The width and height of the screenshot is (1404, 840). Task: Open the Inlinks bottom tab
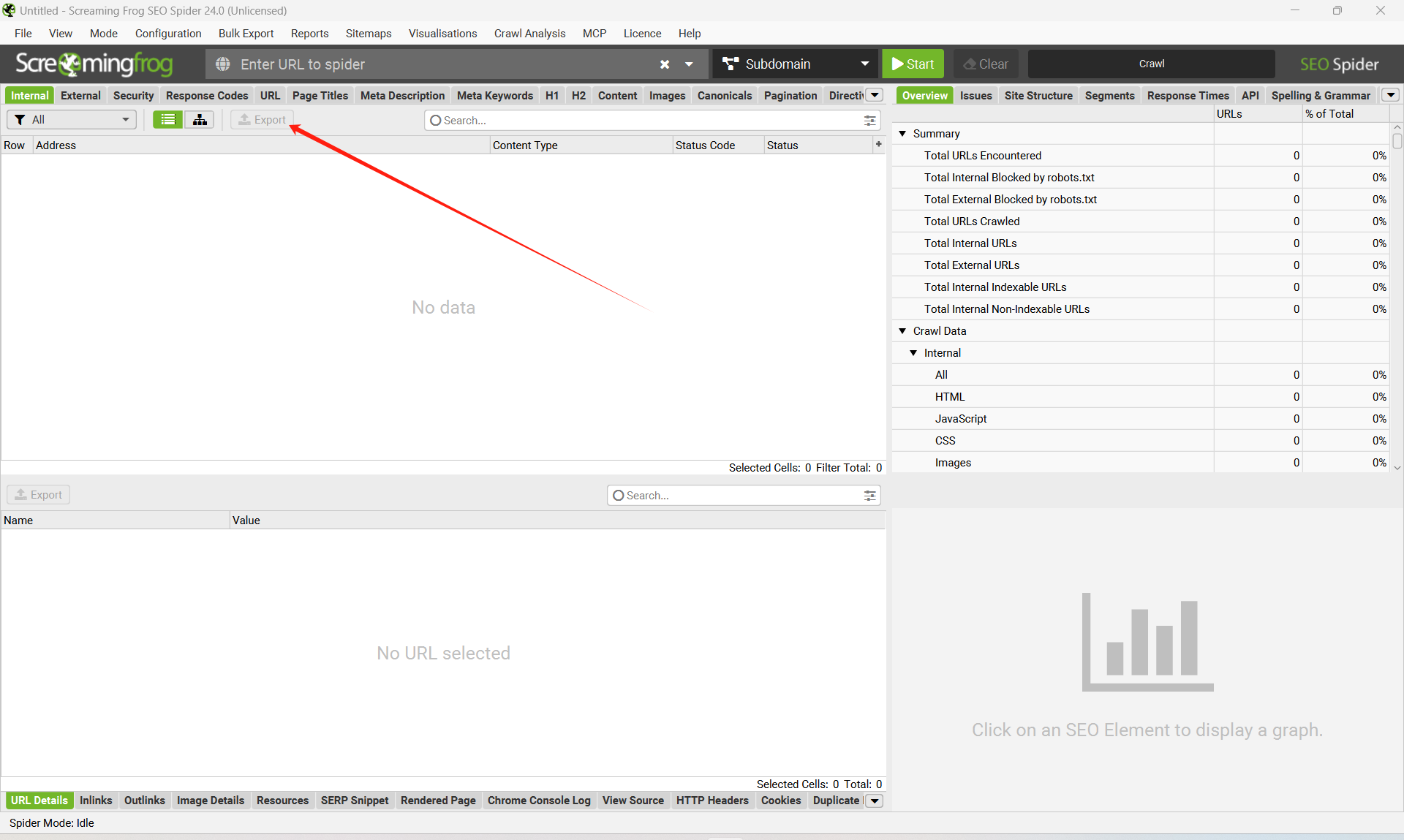point(96,801)
